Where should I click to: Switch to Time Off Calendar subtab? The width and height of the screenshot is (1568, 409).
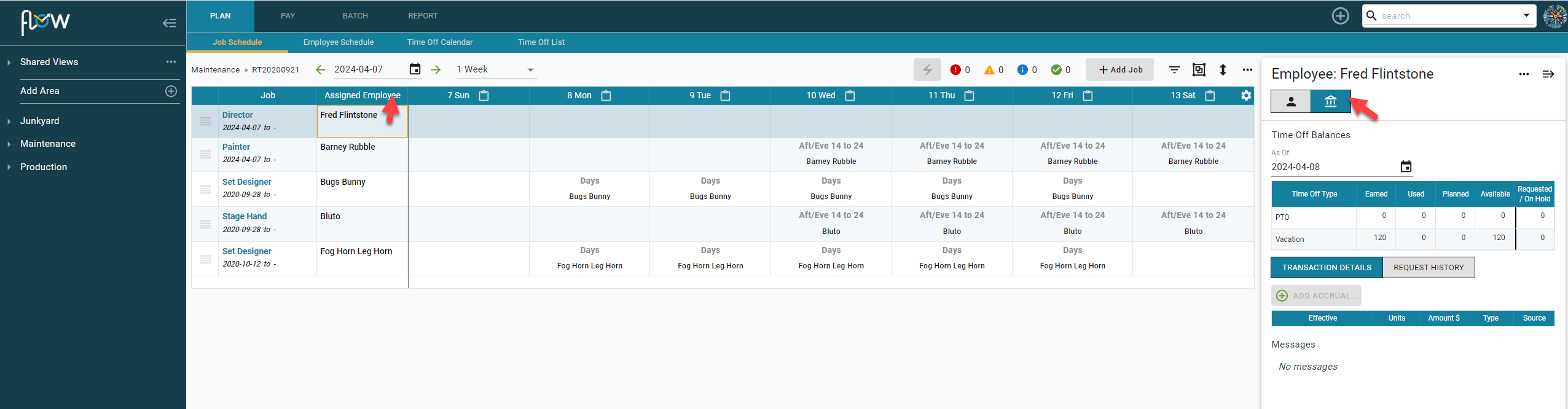[440, 42]
